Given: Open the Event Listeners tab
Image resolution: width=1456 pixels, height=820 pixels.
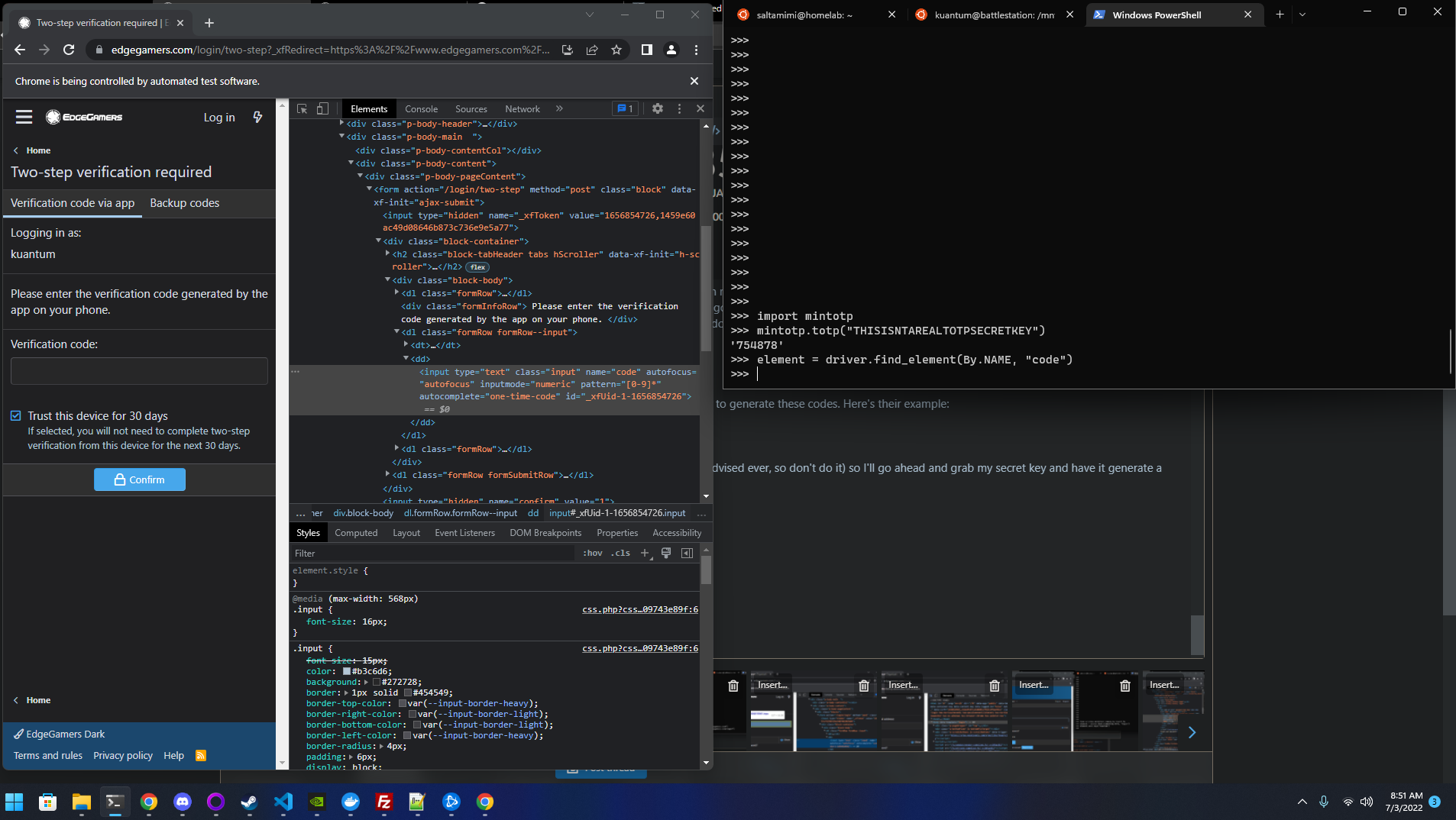Looking at the screenshot, I should point(464,533).
